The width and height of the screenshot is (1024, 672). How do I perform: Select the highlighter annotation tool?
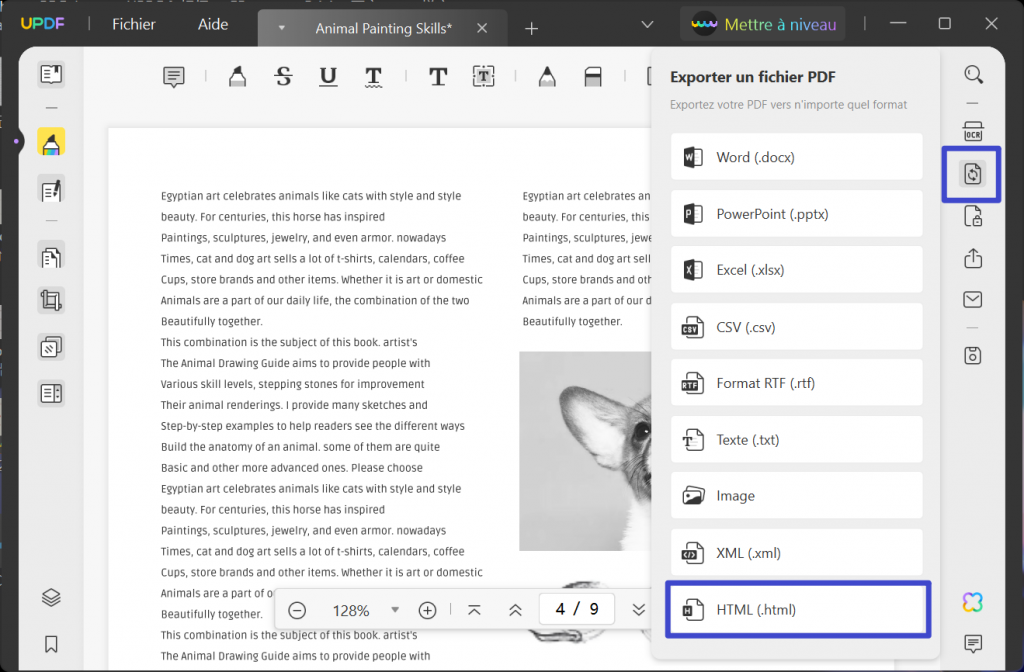237,76
